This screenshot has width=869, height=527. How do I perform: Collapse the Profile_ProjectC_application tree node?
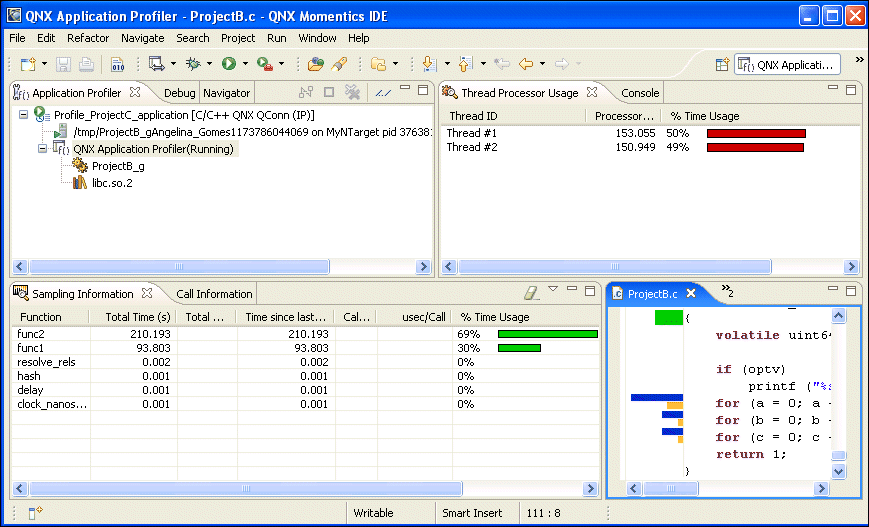24,115
